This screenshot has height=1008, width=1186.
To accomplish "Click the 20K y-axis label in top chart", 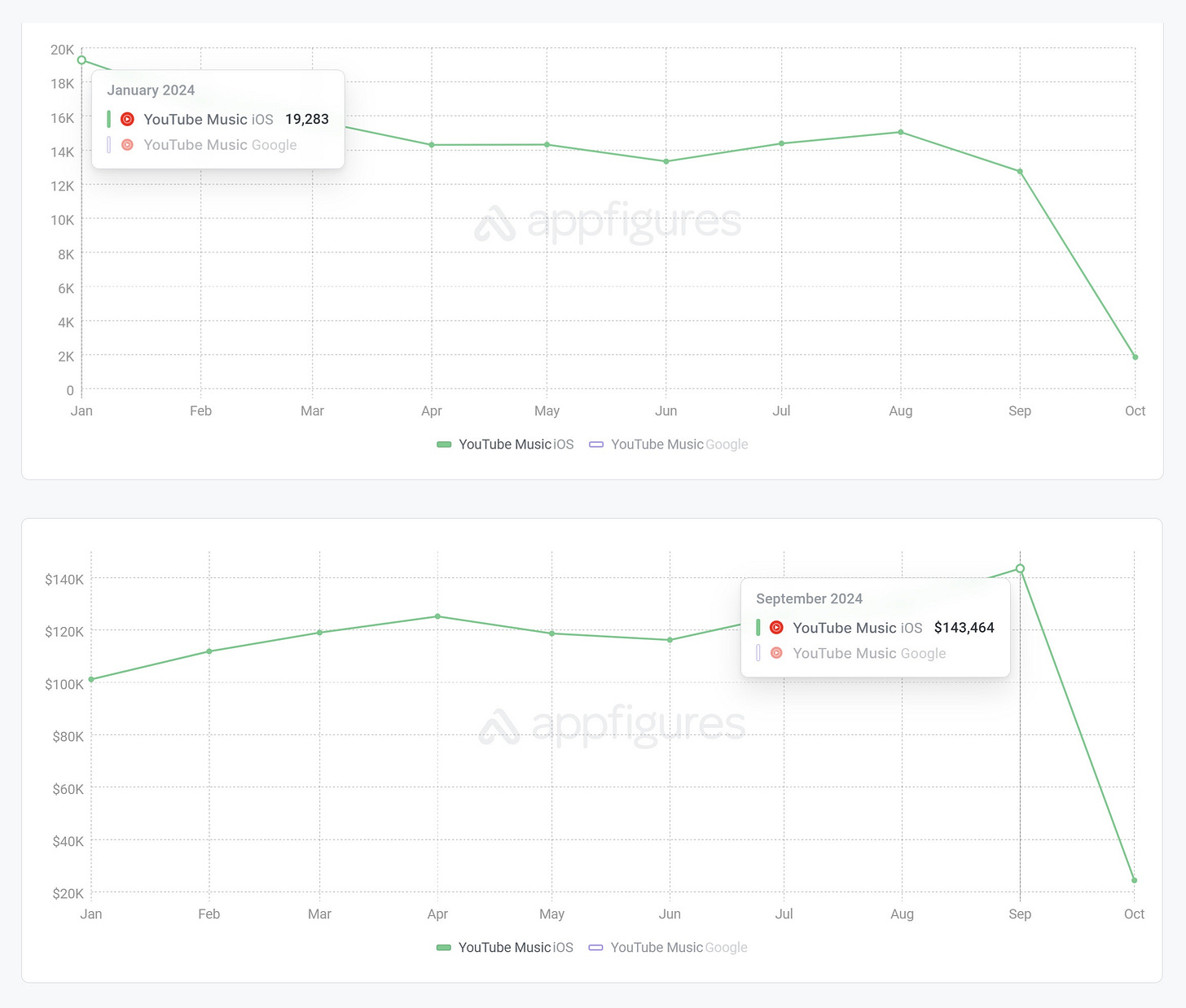I will [62, 50].
